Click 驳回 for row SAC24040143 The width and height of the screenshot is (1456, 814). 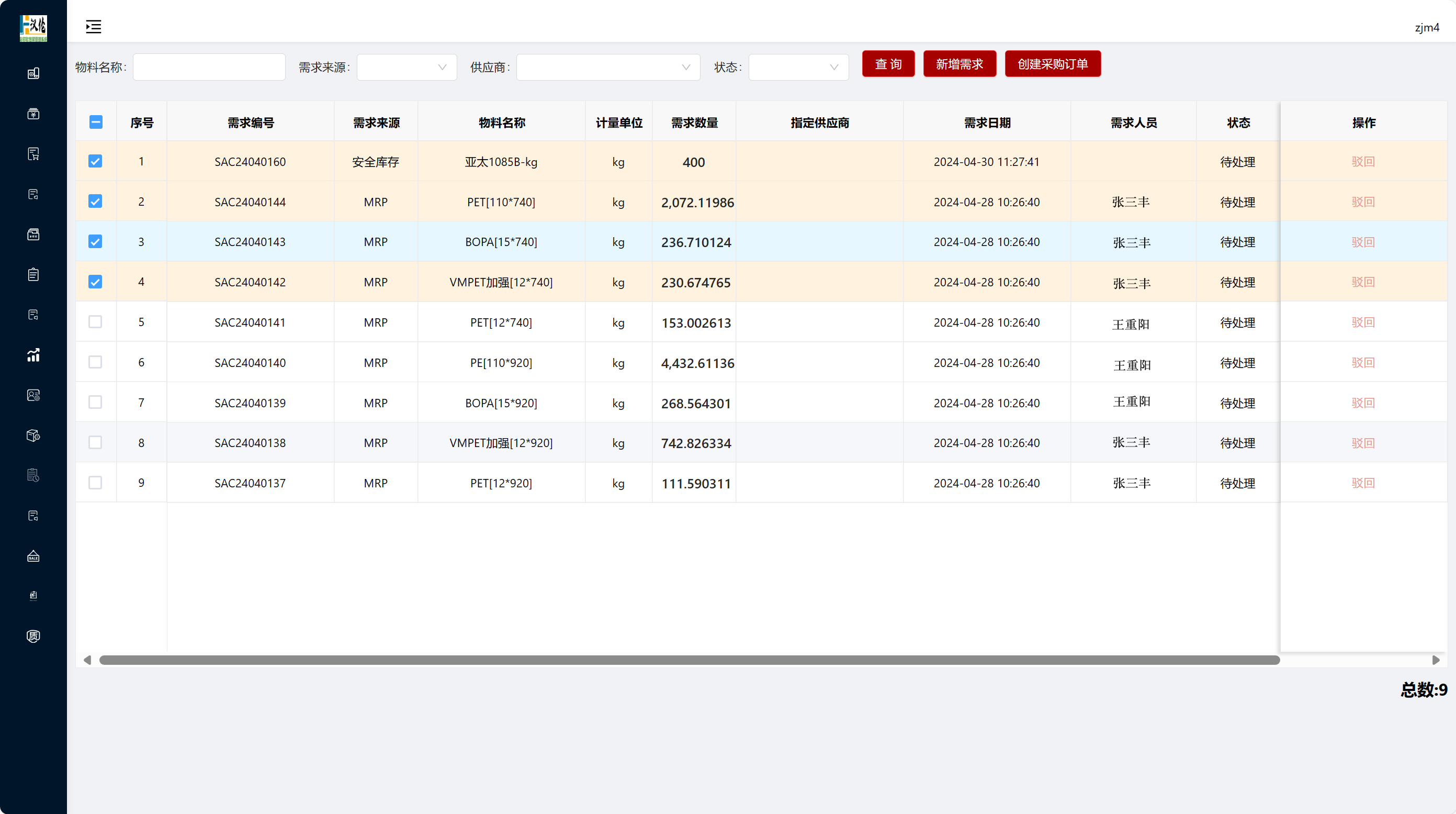click(x=1363, y=242)
